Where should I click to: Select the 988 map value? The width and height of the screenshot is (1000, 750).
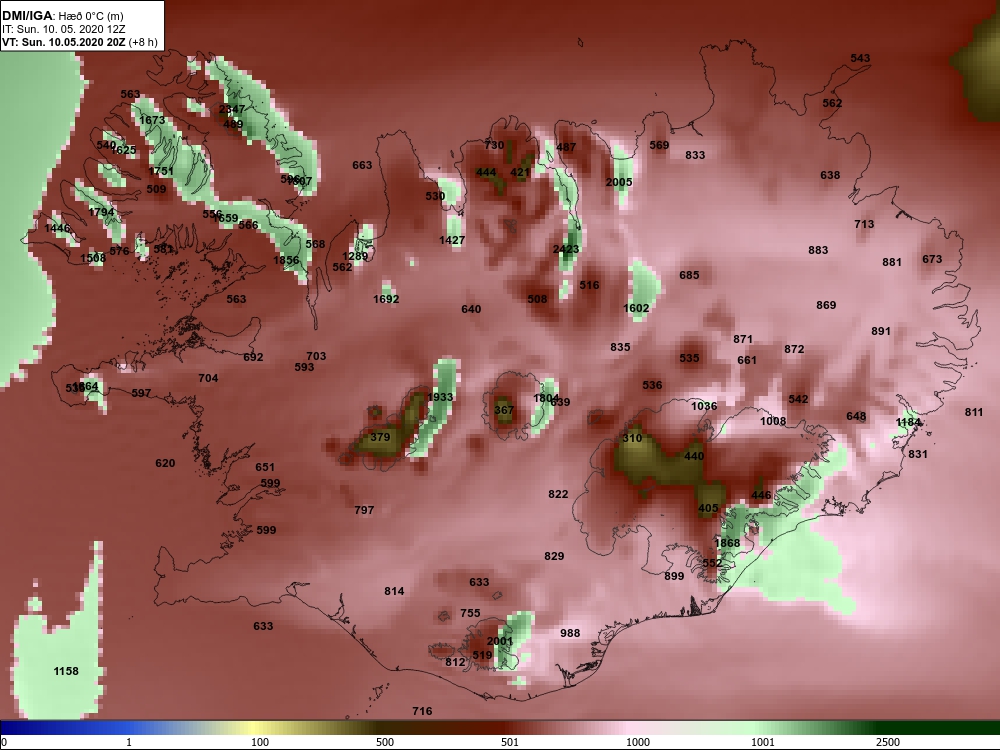pyautogui.click(x=570, y=633)
